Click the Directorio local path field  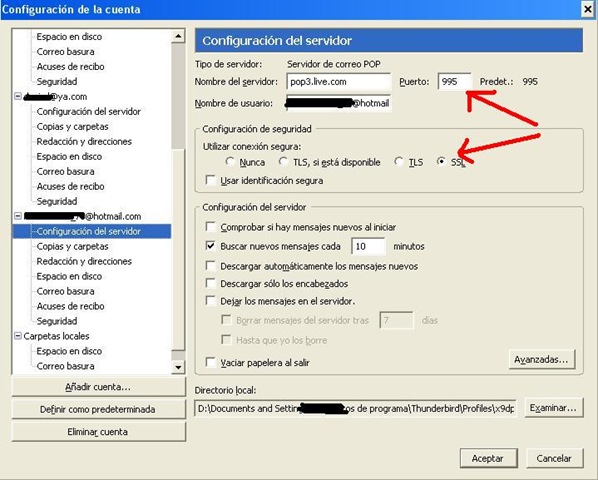pos(355,408)
